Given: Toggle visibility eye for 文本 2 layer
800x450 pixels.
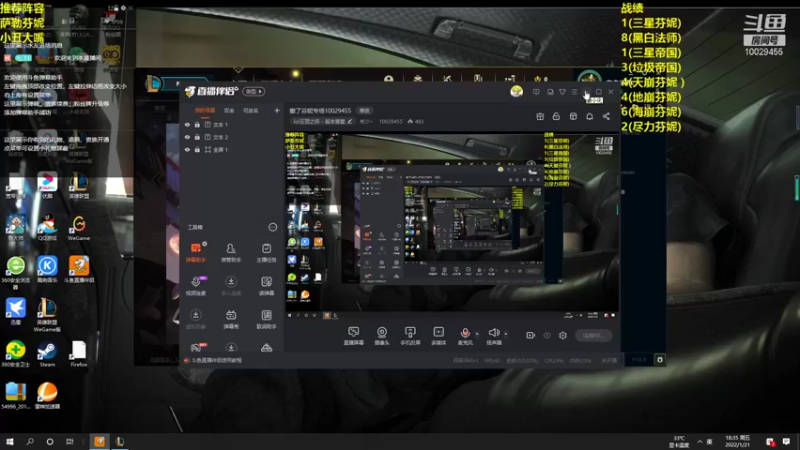Looking at the screenshot, I should (x=187, y=137).
